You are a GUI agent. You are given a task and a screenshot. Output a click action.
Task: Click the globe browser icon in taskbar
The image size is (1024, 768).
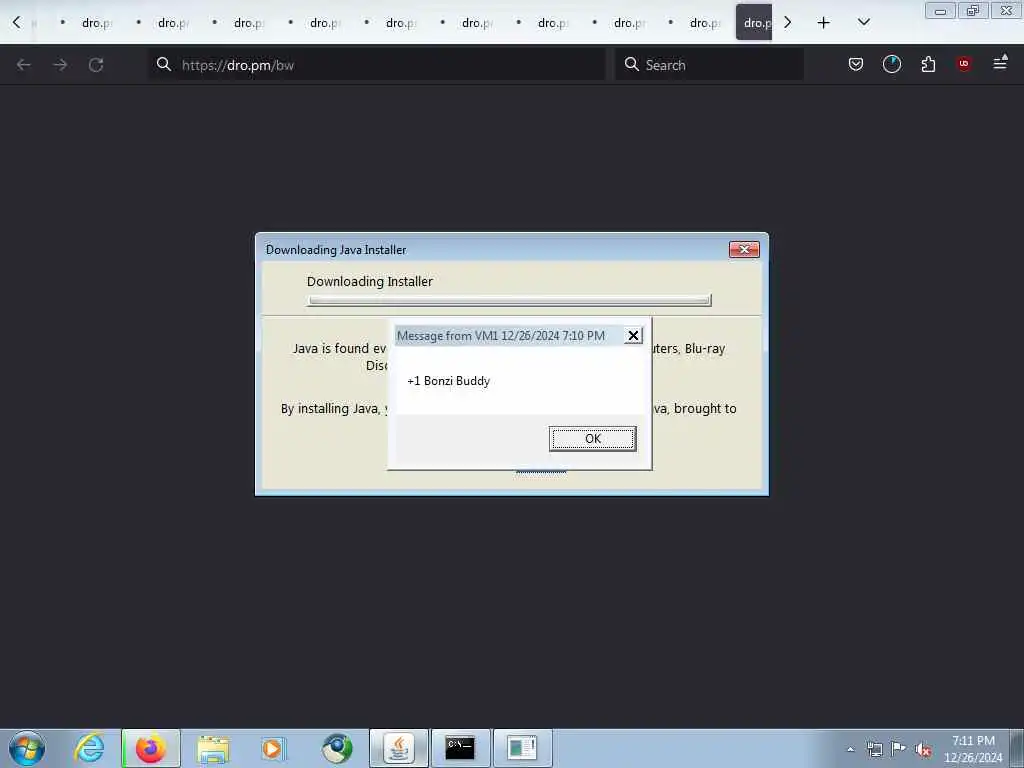point(337,748)
